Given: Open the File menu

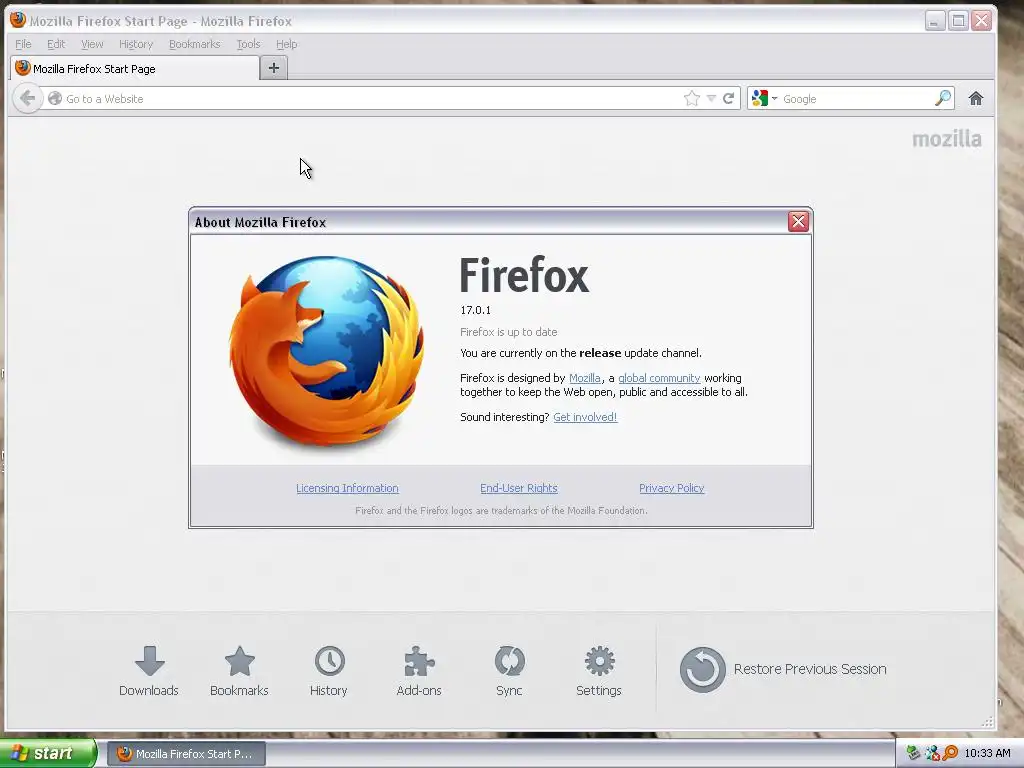Looking at the screenshot, I should click(x=23, y=44).
